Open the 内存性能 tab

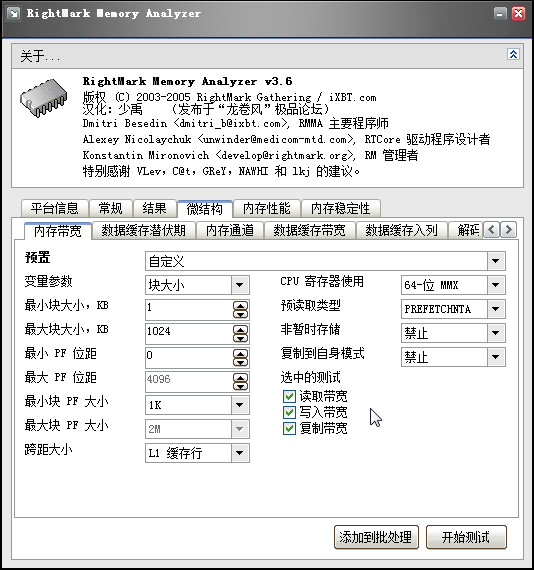pos(266,209)
